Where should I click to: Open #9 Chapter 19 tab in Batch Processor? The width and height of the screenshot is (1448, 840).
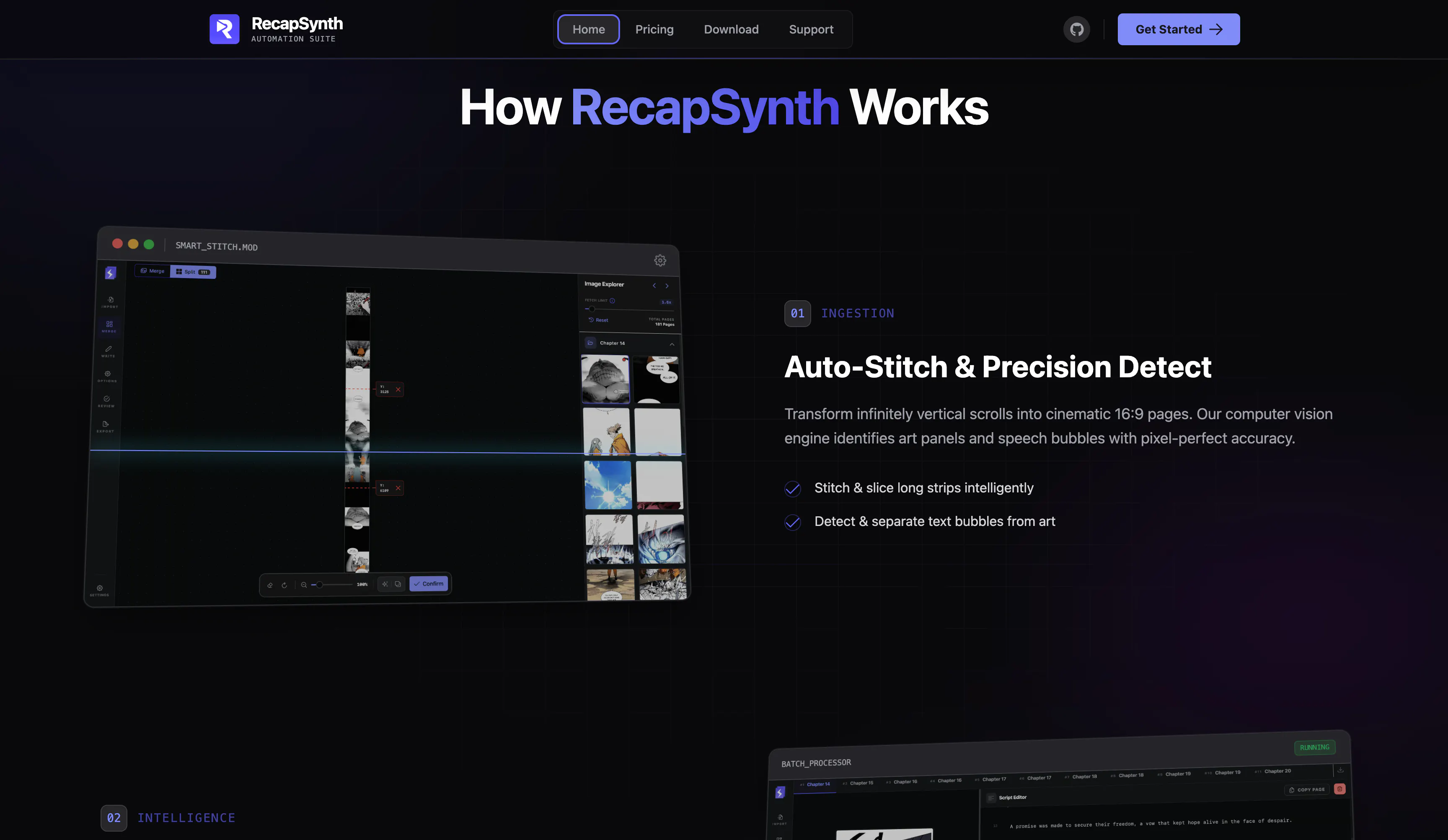pos(1174,774)
